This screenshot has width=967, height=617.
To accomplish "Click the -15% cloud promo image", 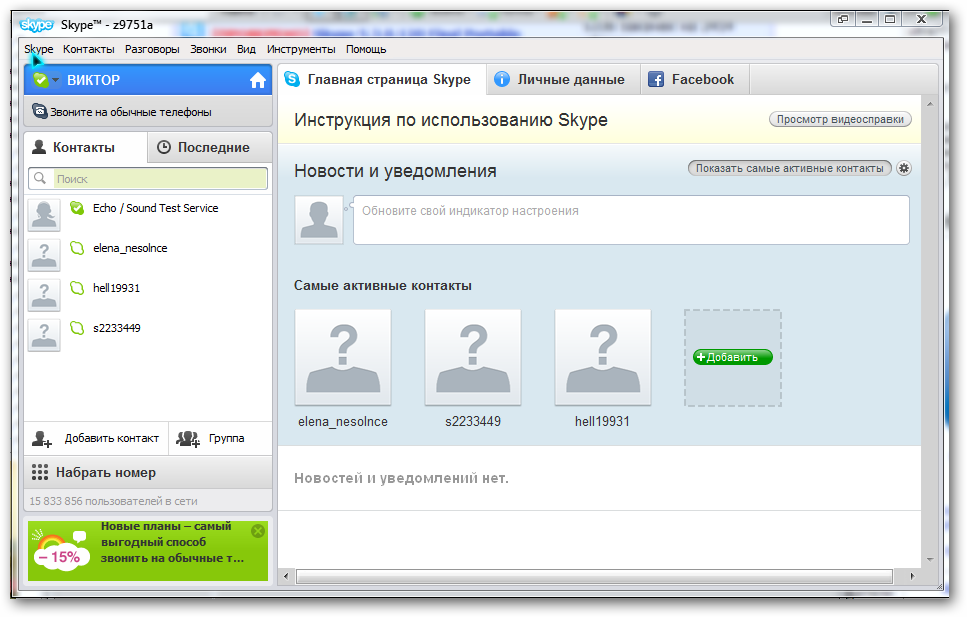I will pyautogui.click(x=60, y=550).
